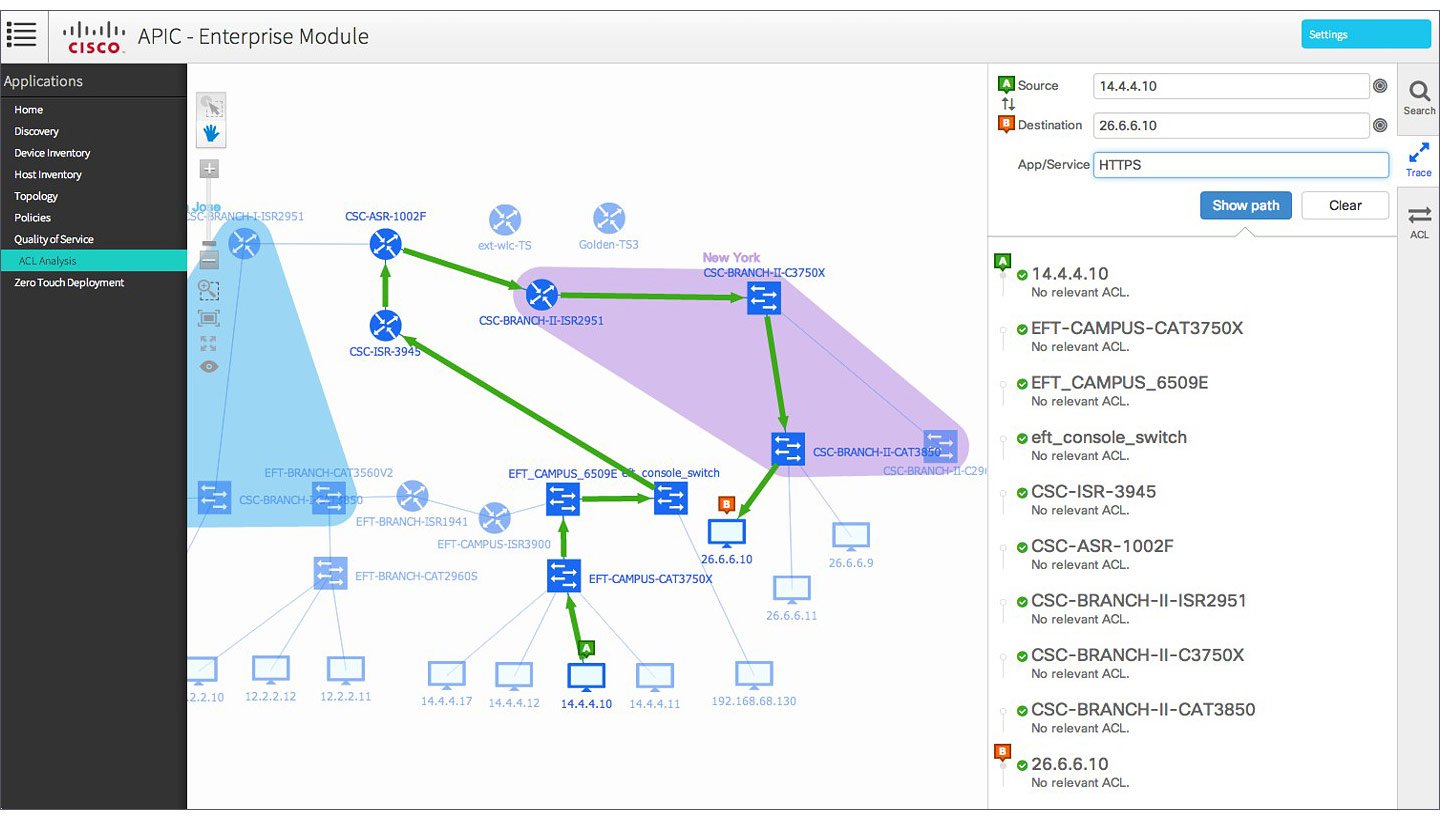Screen dimensions: 1440x820
Task: Select eft_console_switch node
Action: coord(670,498)
